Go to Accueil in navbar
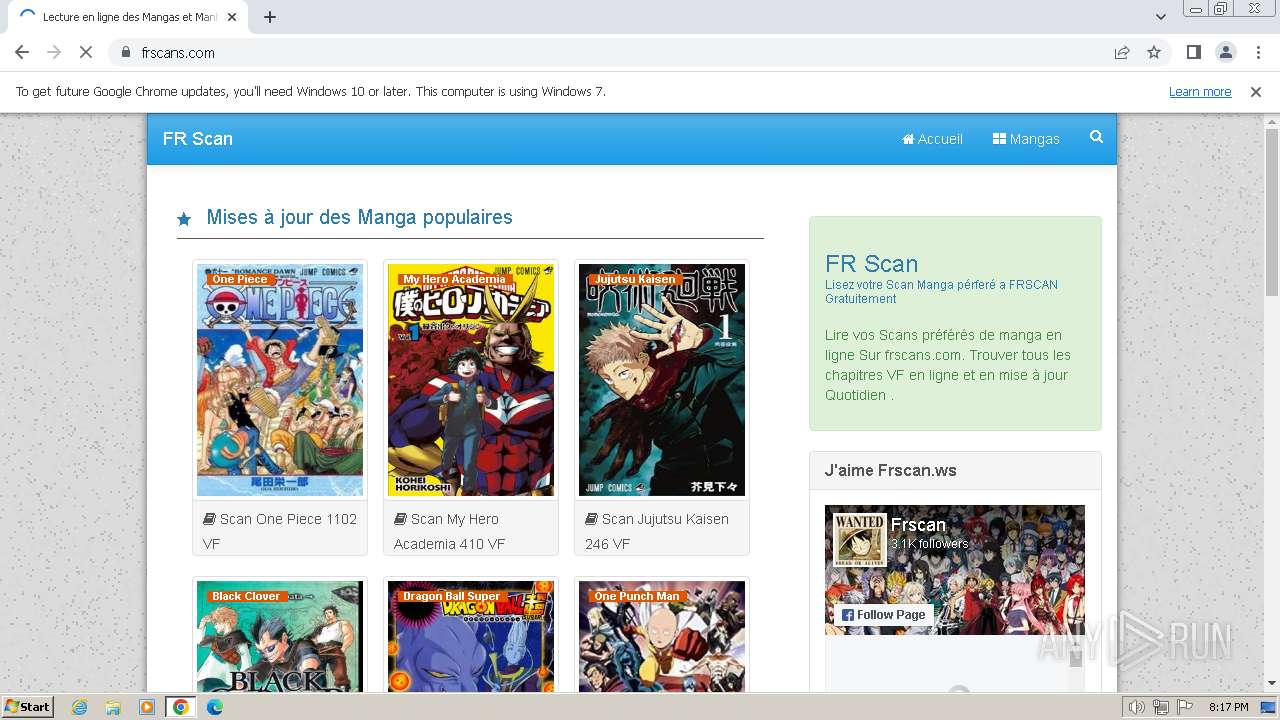The image size is (1280, 720). point(932,139)
